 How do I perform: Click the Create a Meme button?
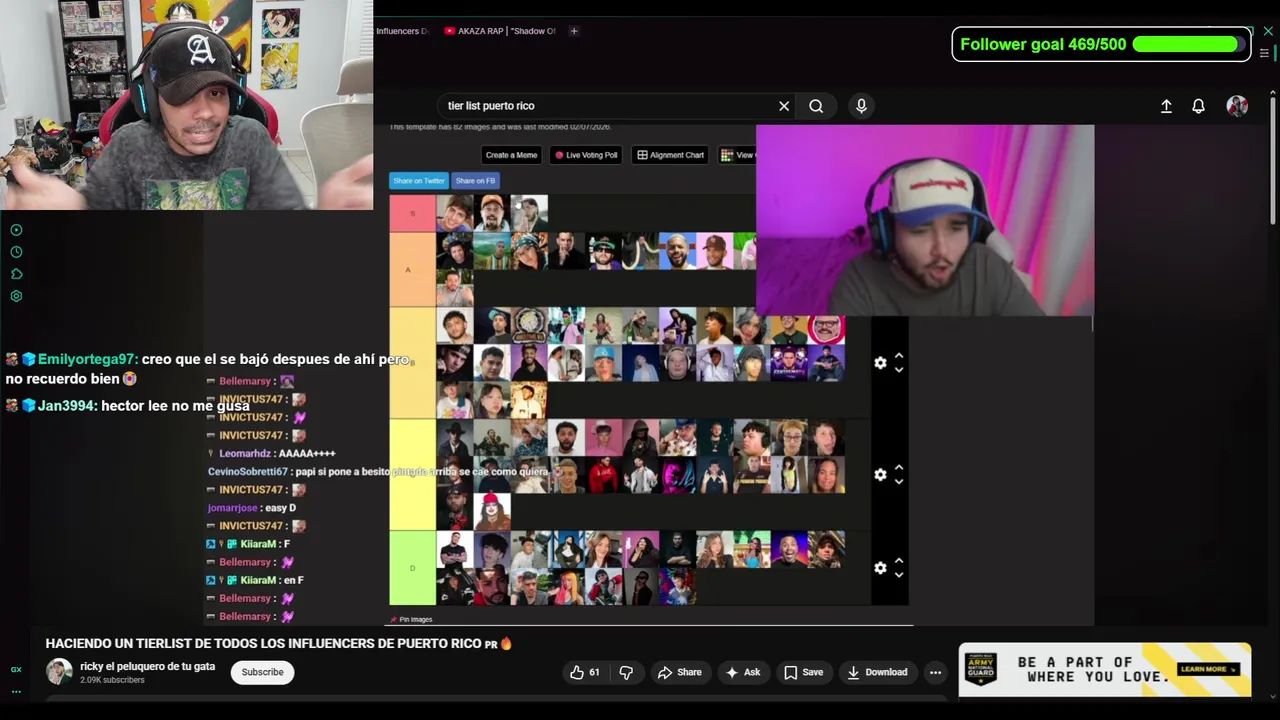tap(511, 155)
